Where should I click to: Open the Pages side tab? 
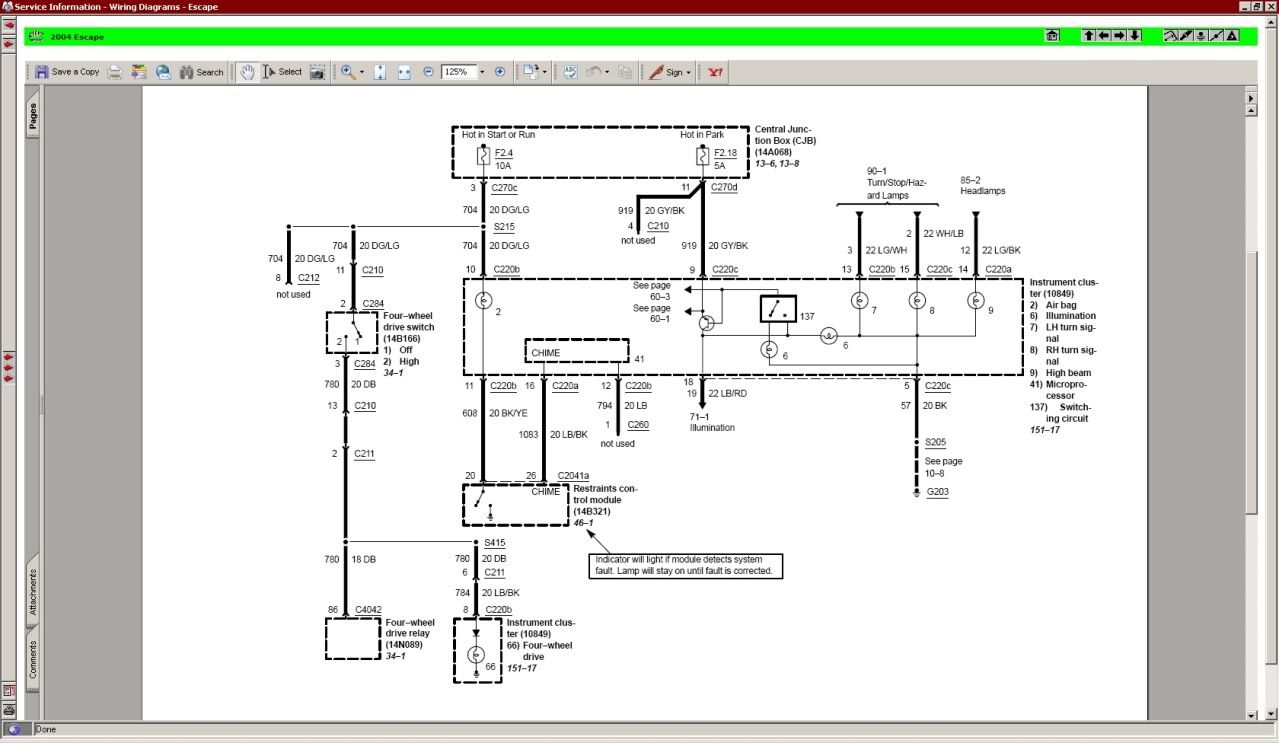click(32, 117)
